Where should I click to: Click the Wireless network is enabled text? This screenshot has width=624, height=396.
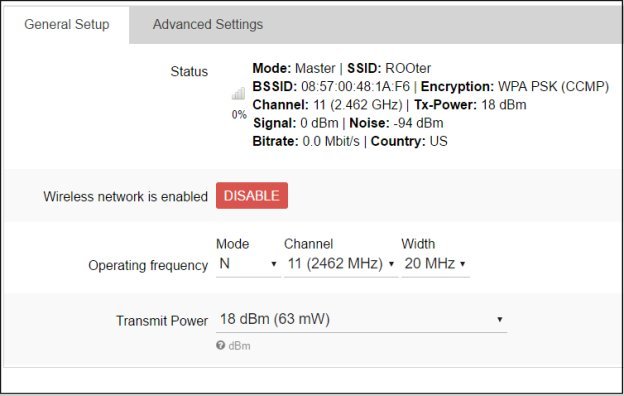point(125,196)
